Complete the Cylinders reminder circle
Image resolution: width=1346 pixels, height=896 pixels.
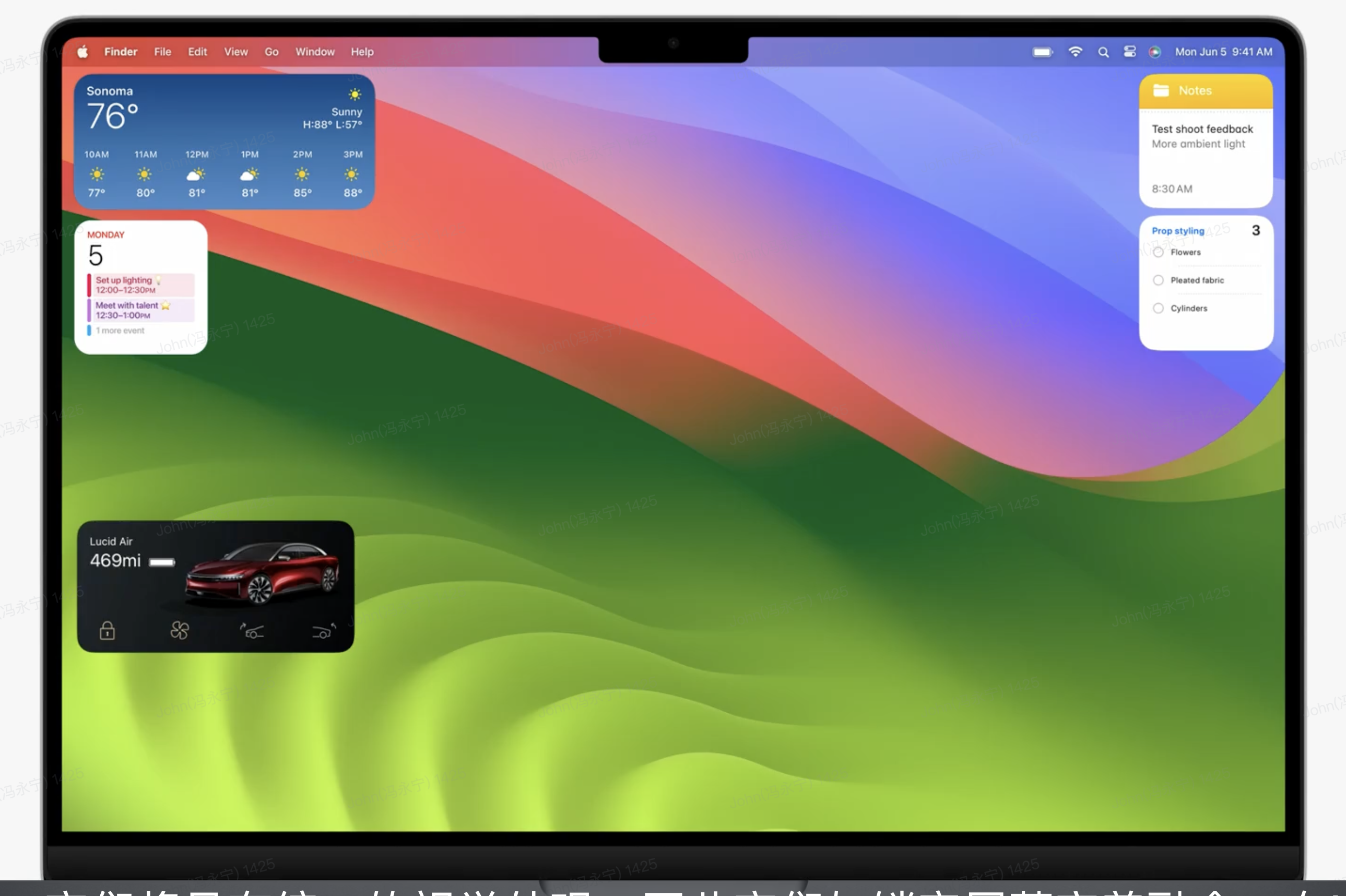click(x=1158, y=309)
